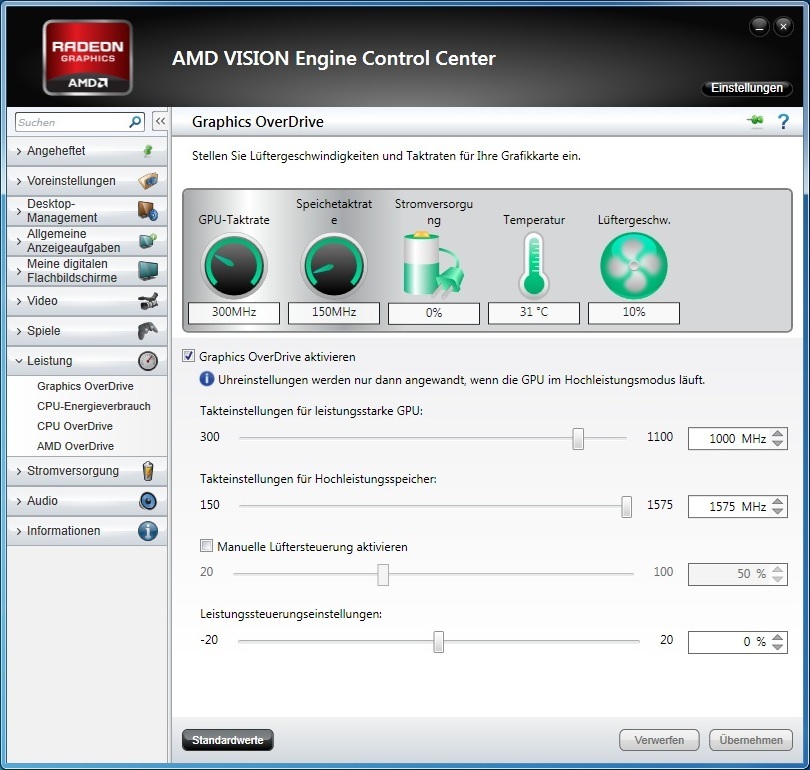This screenshot has width=810, height=770.
Task: Open AMD OverDrive page
Action: 75,446
